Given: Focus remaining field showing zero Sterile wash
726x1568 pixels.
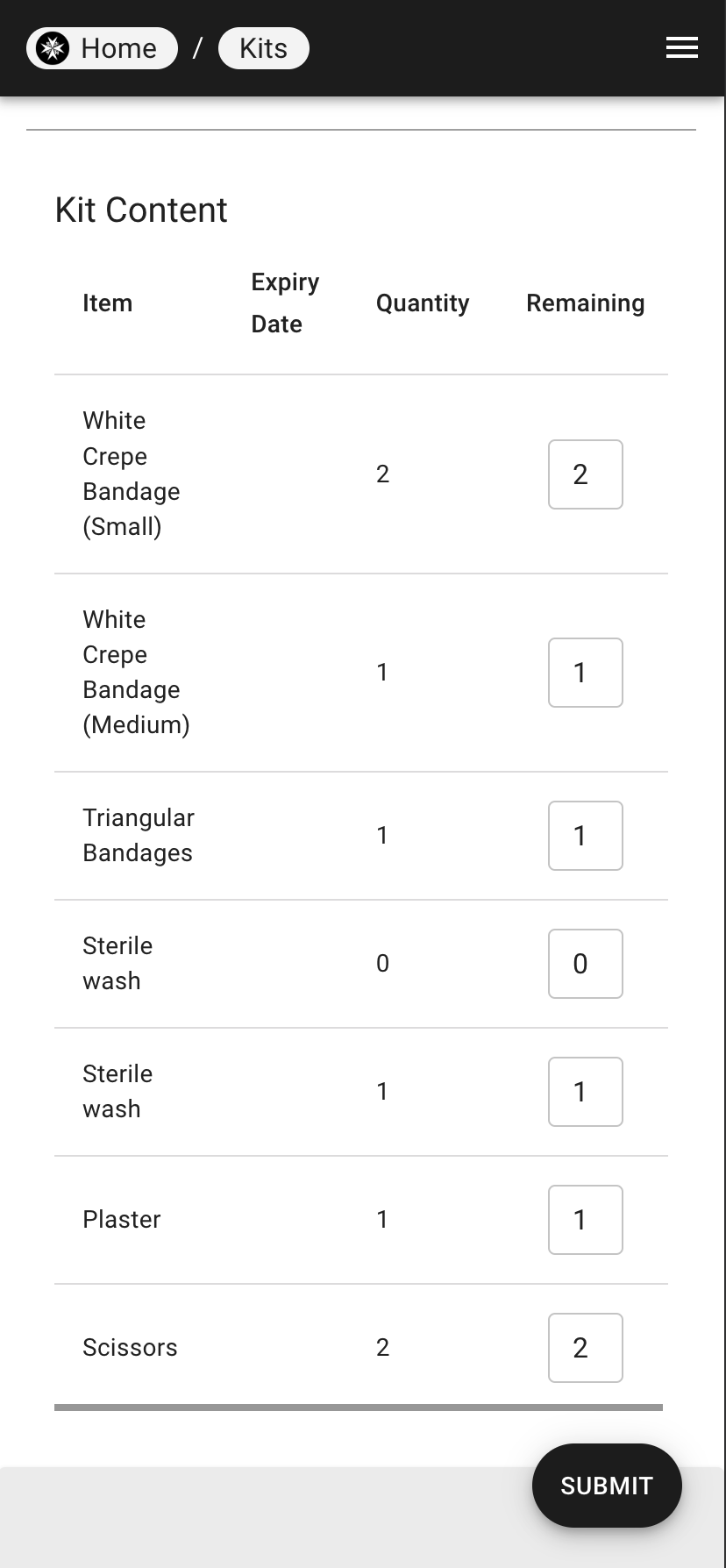Looking at the screenshot, I should 586,964.
